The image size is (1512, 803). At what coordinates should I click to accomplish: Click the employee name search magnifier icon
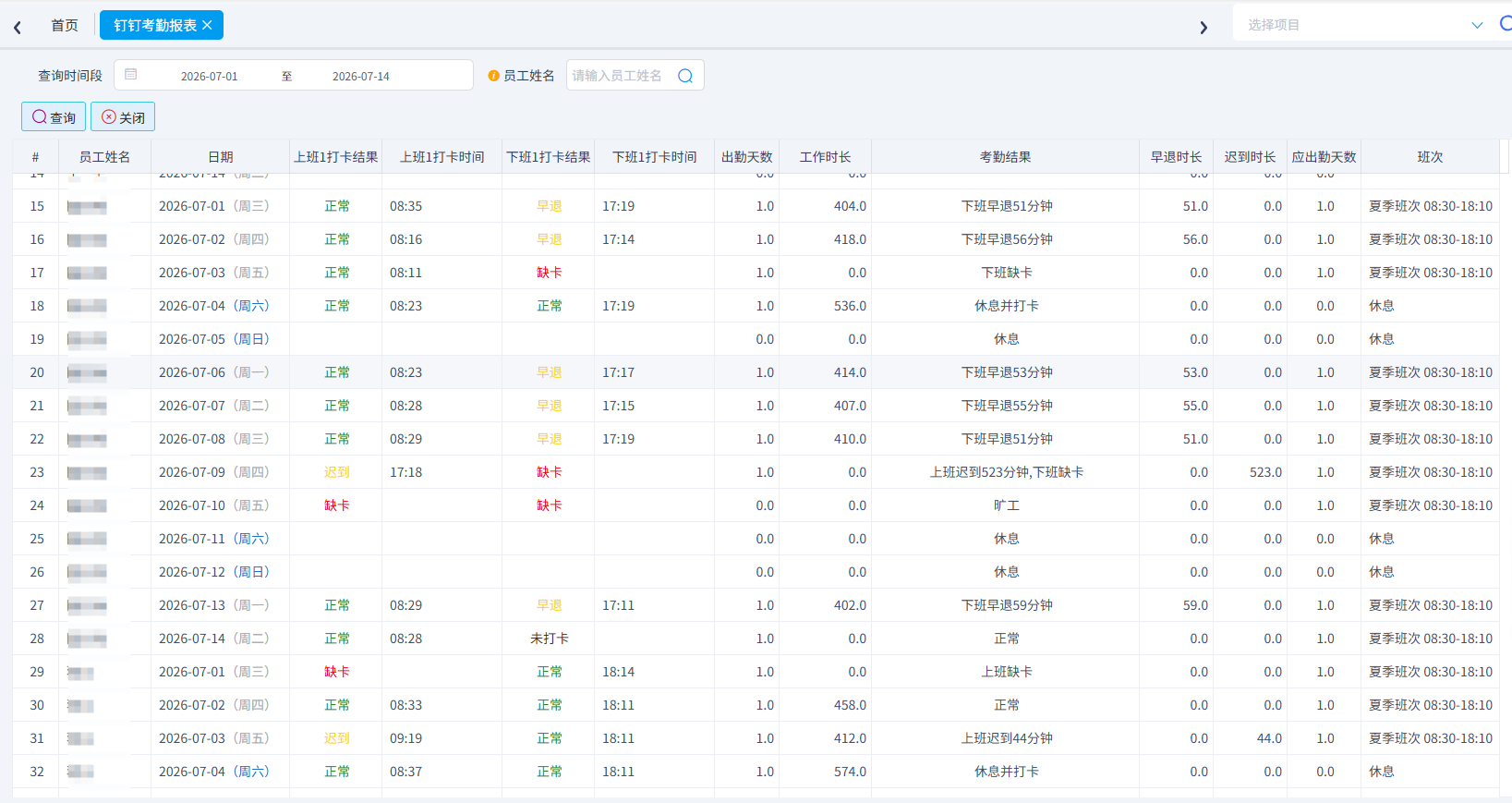pos(685,76)
